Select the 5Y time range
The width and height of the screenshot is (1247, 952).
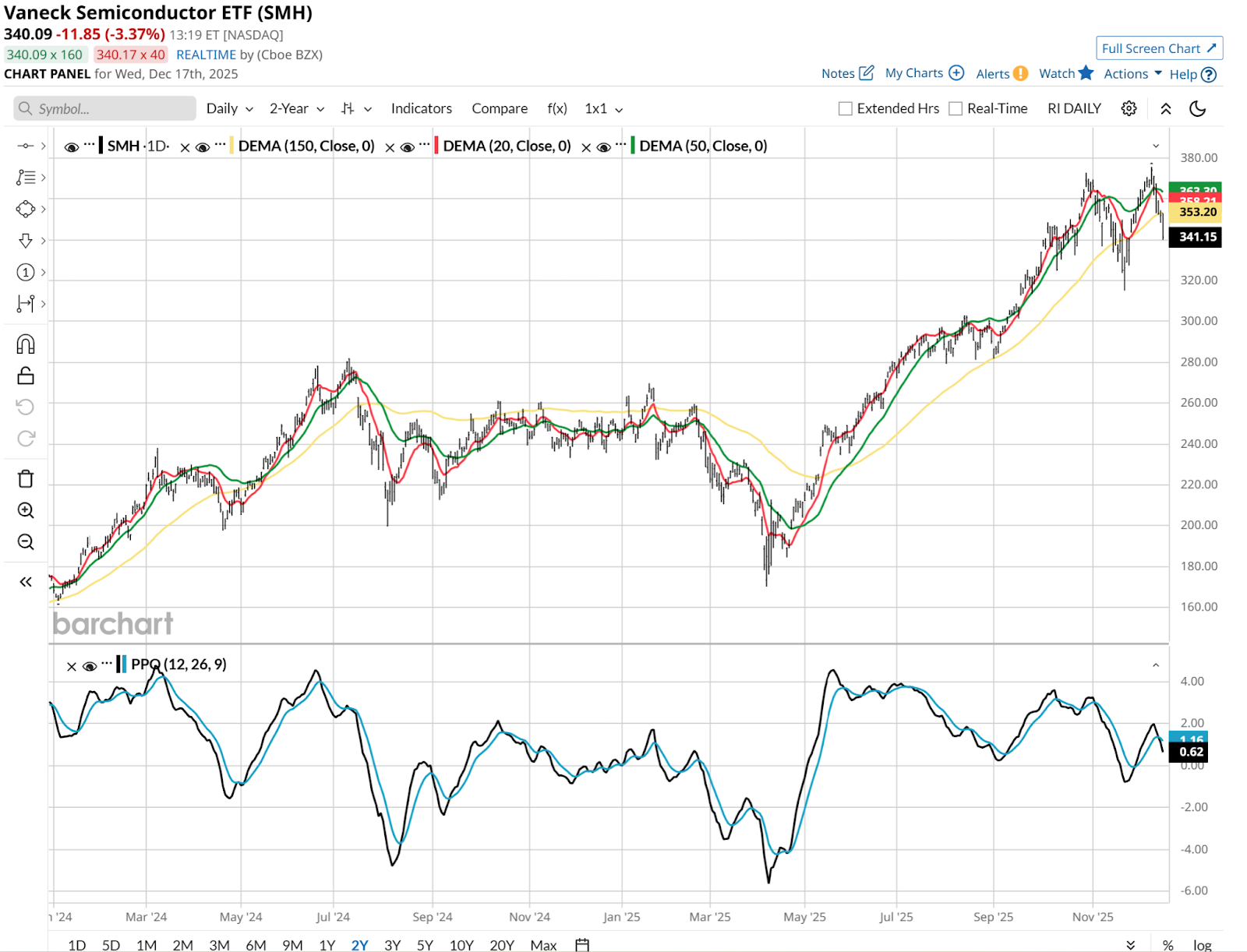pos(425,945)
